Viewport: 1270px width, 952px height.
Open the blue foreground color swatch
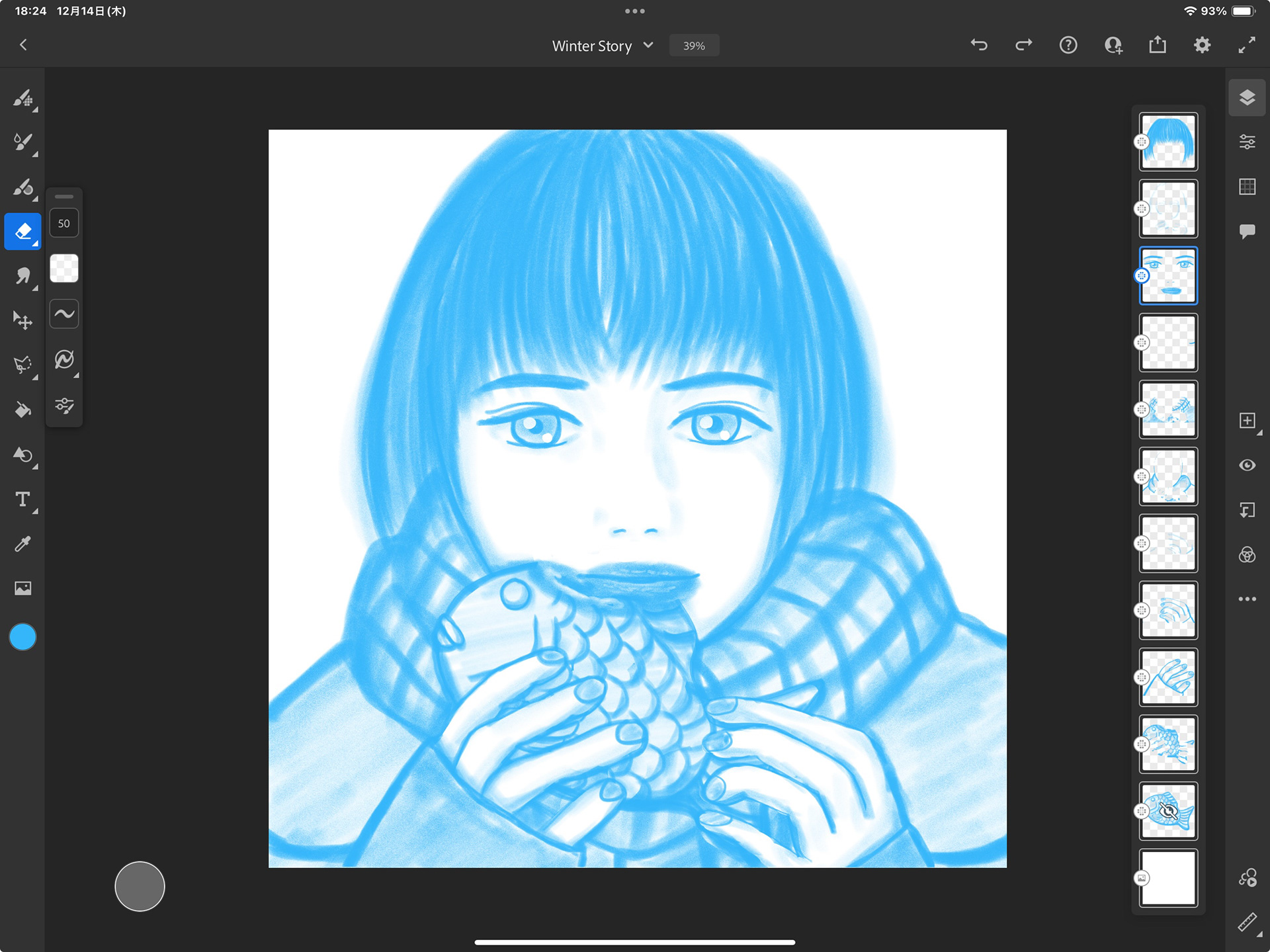(22, 637)
